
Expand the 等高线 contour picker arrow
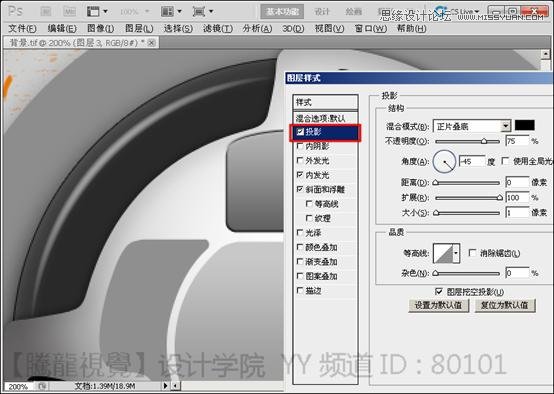(456, 253)
